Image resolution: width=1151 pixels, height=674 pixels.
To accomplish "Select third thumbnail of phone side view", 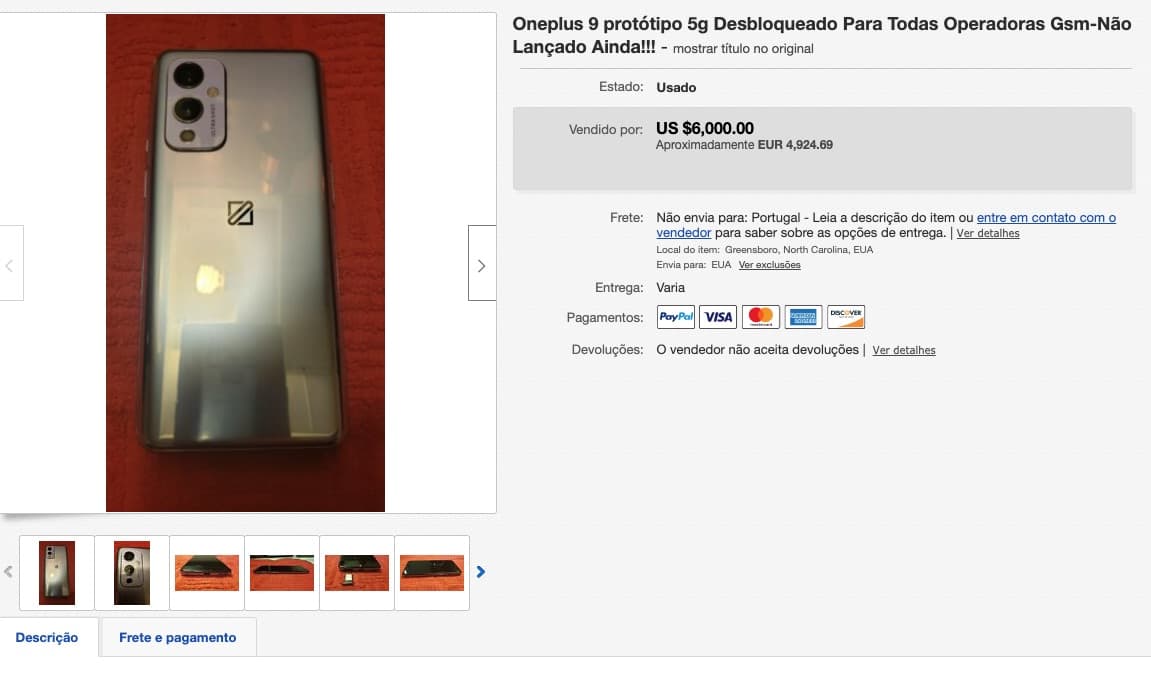I will coord(207,573).
